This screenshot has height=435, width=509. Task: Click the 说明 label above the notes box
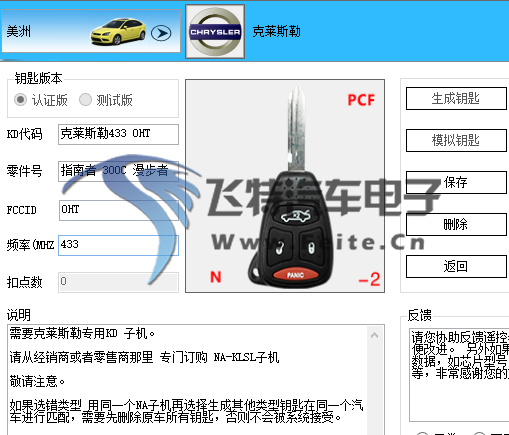[x=19, y=315]
